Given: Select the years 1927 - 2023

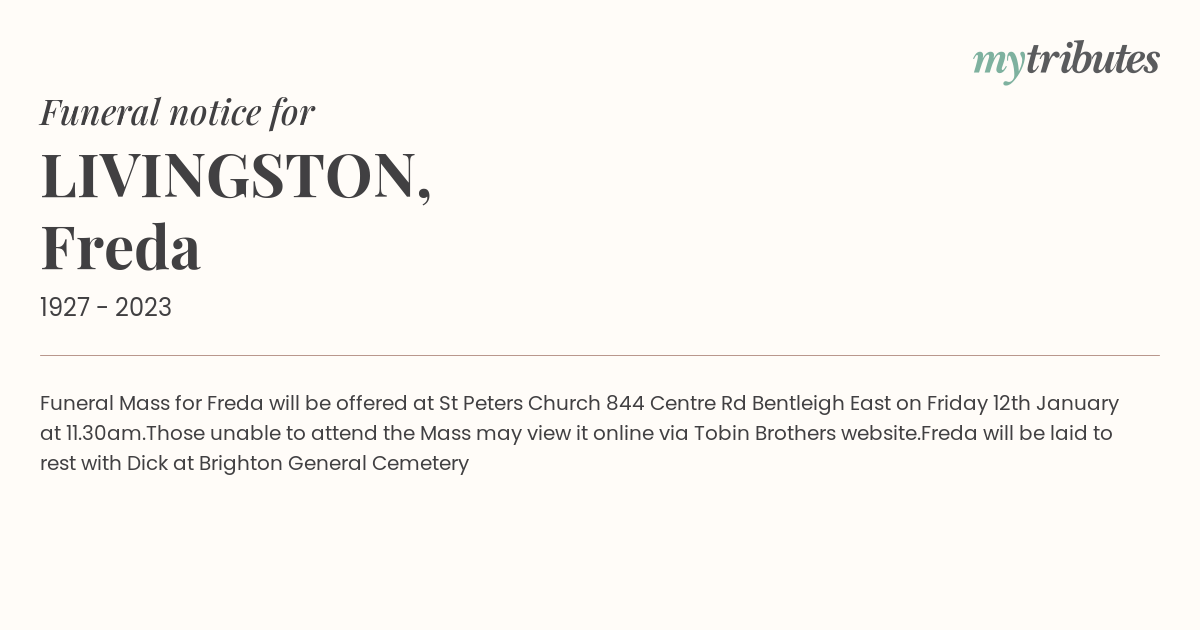Looking at the screenshot, I should click(106, 307).
